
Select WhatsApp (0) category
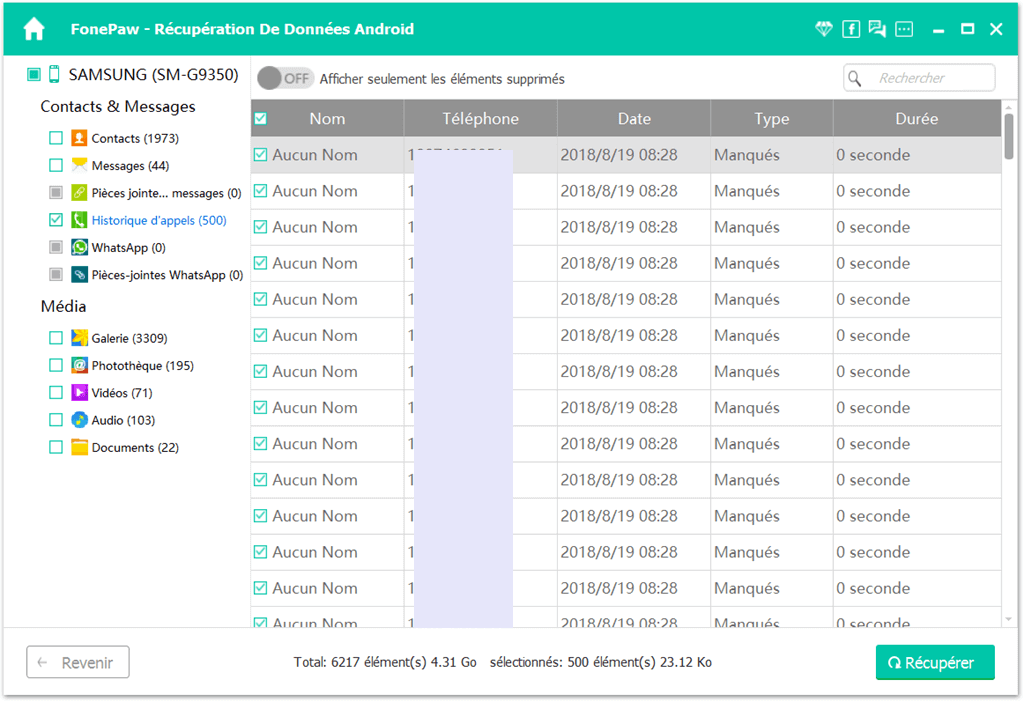tap(129, 248)
